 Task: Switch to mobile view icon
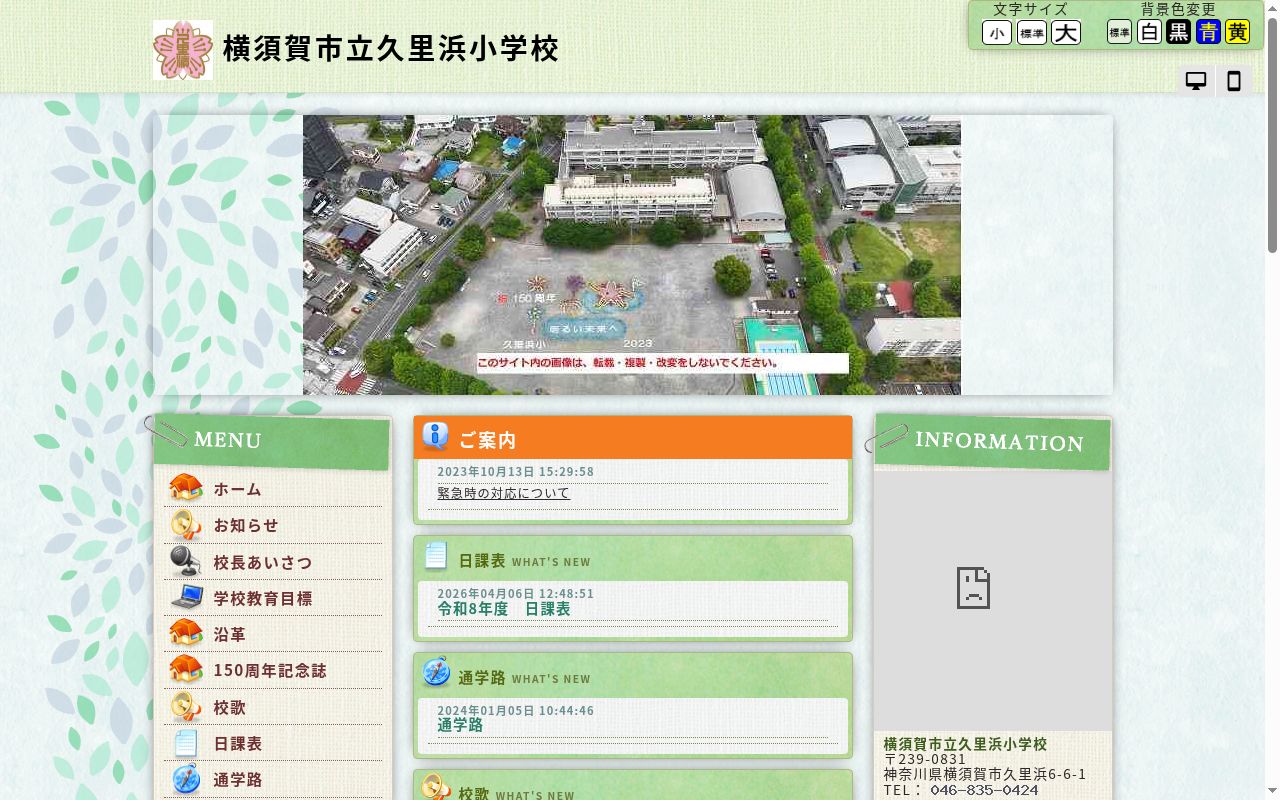(x=1234, y=82)
